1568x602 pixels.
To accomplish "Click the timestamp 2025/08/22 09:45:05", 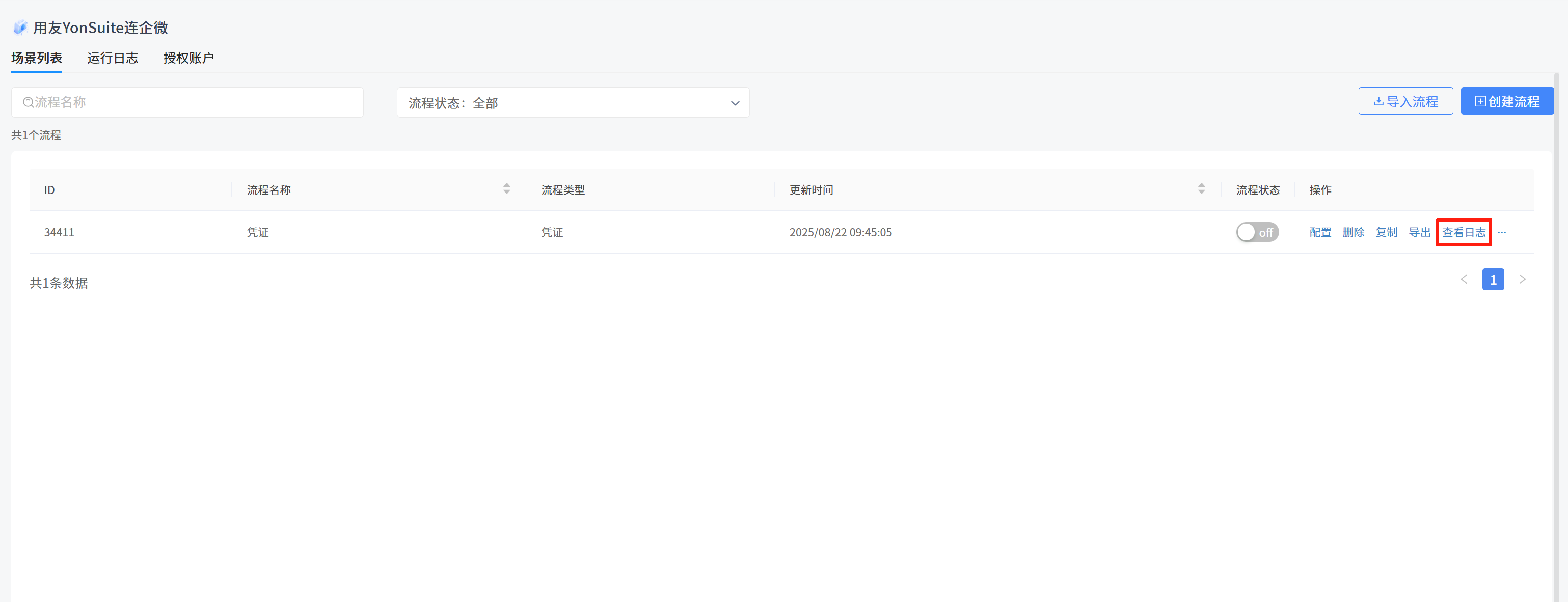I will coord(840,233).
